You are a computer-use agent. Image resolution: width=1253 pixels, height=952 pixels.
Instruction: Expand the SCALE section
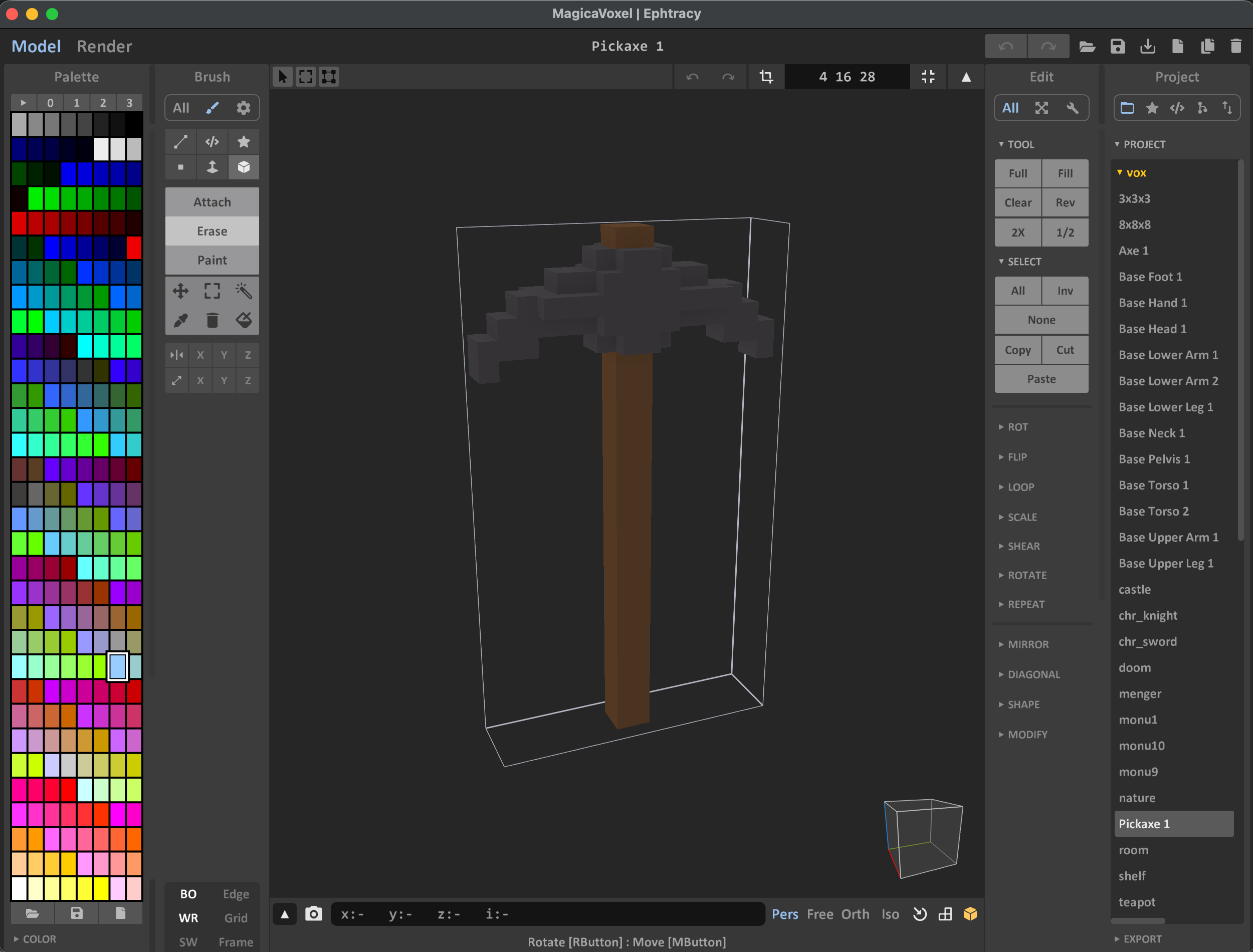pos(1018,518)
